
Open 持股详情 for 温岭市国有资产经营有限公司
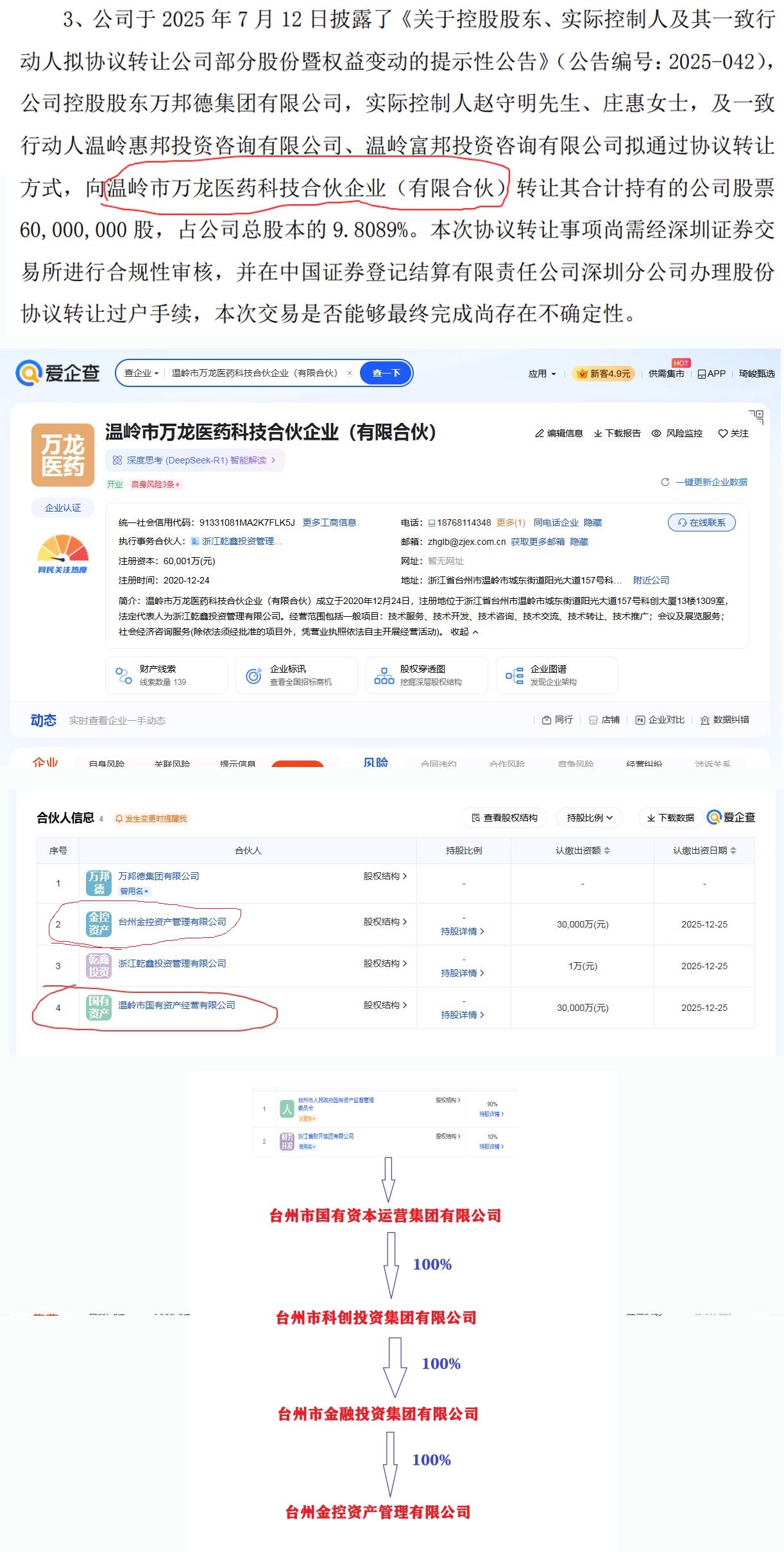click(463, 1015)
